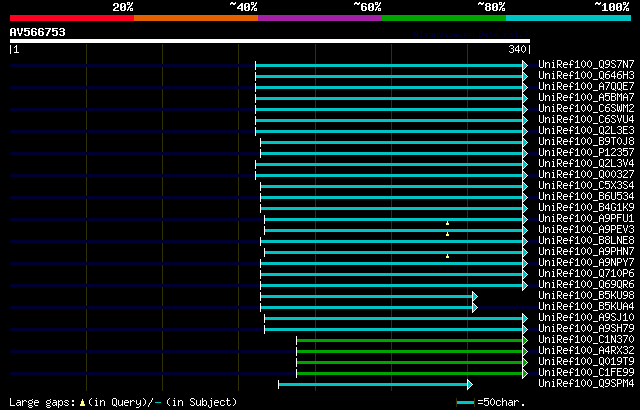
Task: Click the yellow query gap marker under A9PFU1
Action: [x=447, y=223]
